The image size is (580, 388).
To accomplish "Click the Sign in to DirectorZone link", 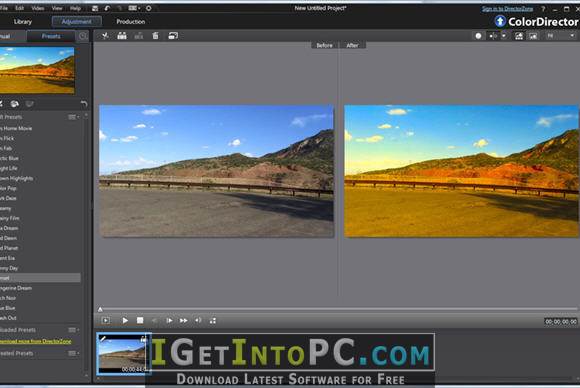I will (x=507, y=9).
